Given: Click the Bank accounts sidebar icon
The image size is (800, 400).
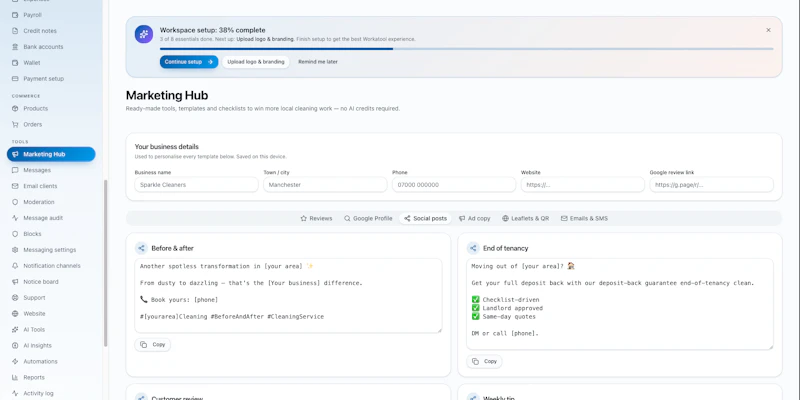Looking at the screenshot, I should click(x=15, y=47).
